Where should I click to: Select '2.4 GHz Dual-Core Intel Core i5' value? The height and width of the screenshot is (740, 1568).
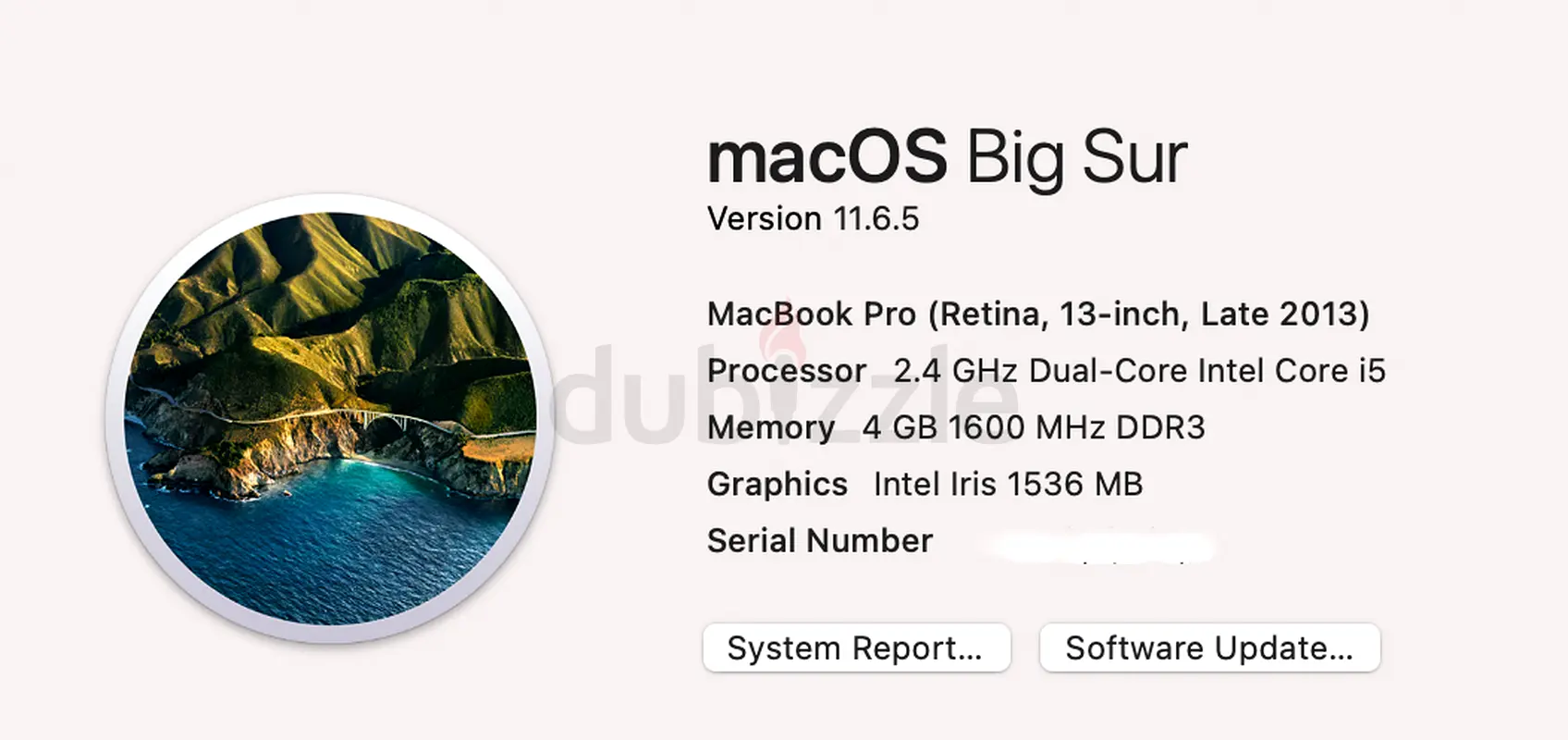[x=1139, y=371]
